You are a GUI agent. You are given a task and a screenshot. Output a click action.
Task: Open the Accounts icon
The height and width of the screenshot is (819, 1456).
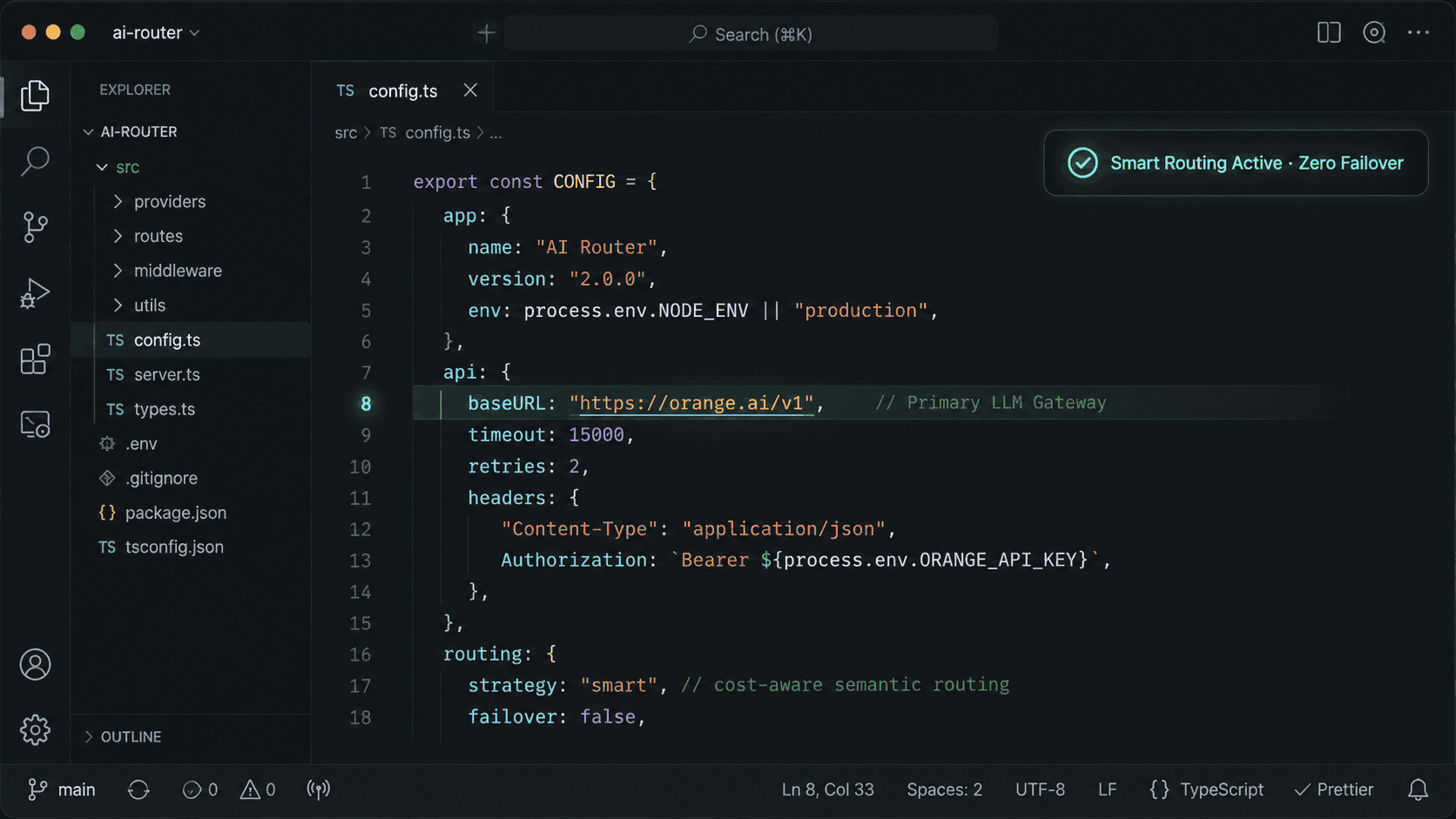tap(35, 665)
